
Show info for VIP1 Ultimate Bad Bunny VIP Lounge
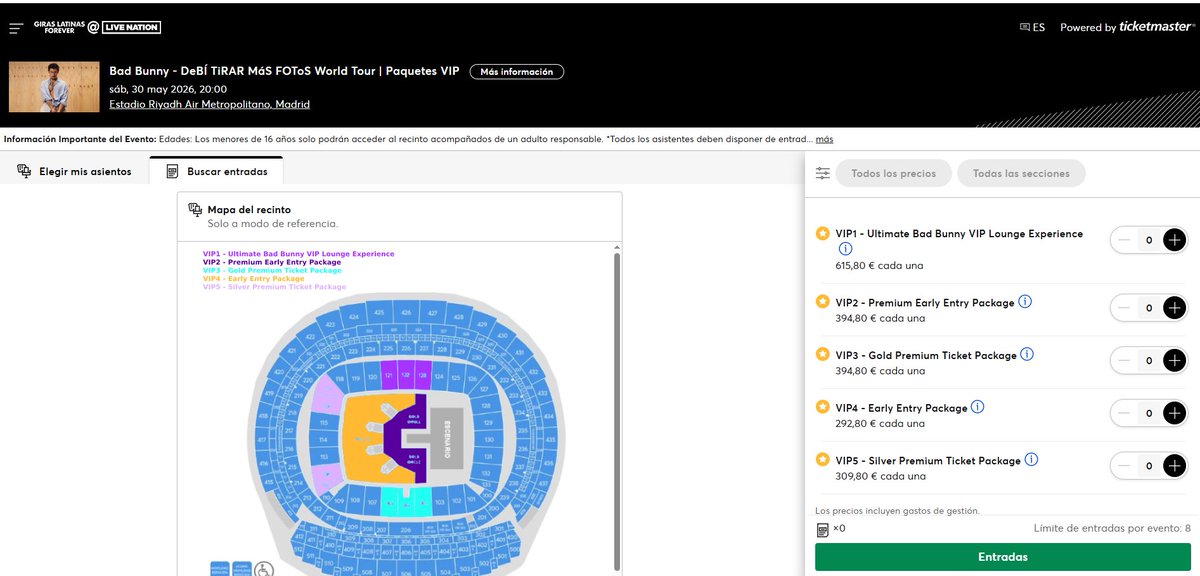(845, 249)
